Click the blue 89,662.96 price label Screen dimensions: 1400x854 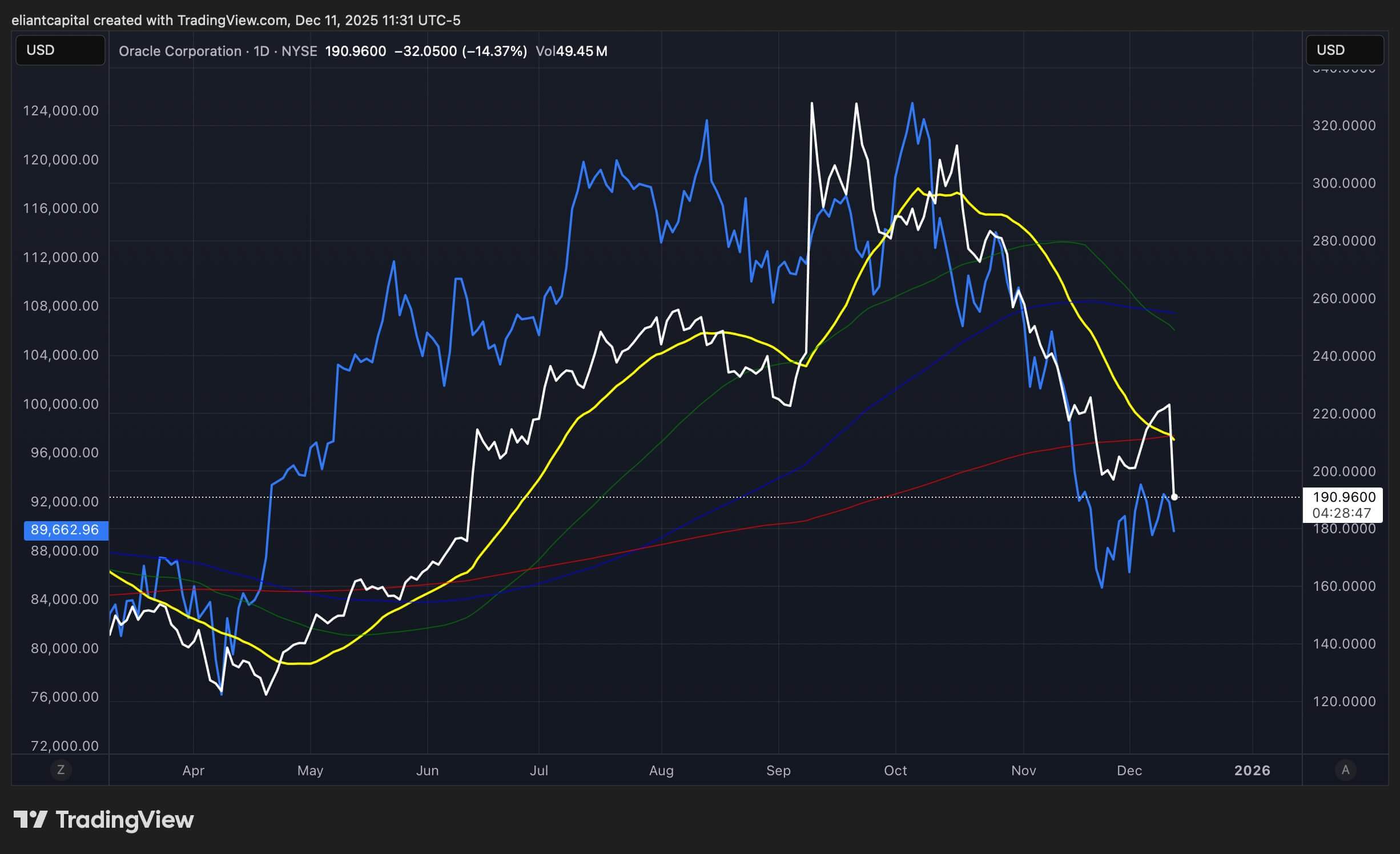(66, 530)
